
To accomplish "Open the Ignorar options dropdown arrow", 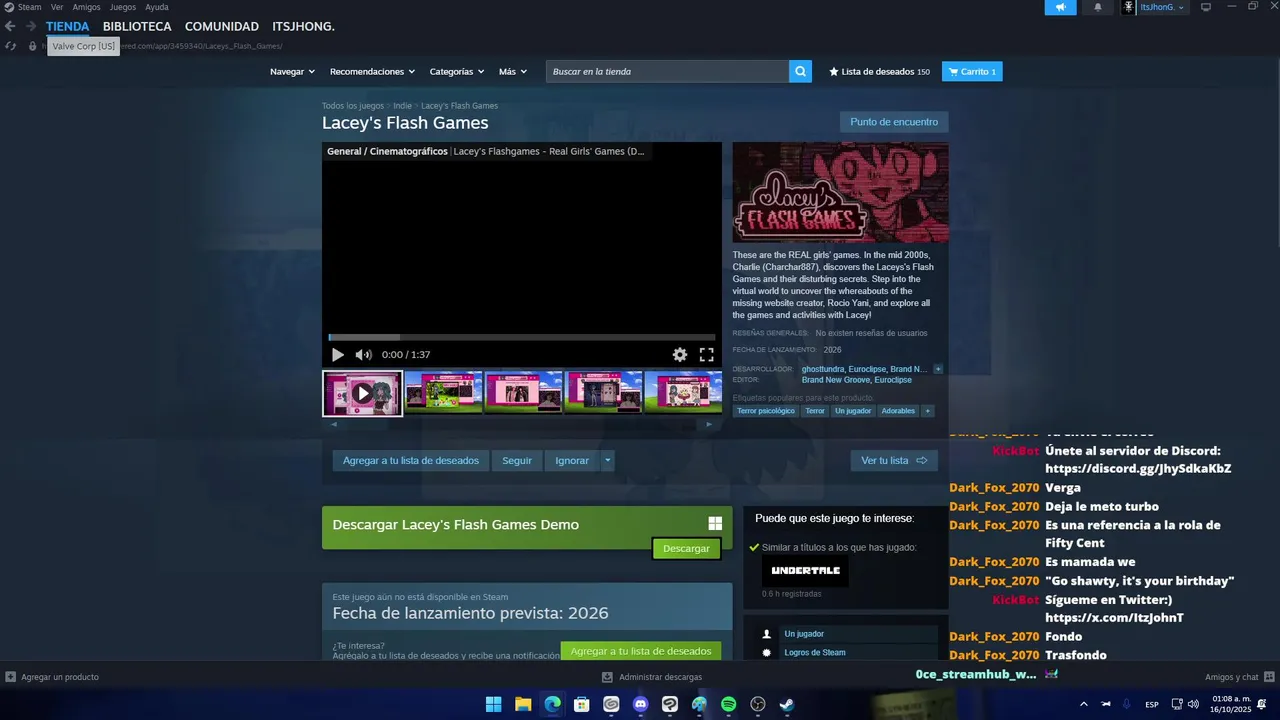I will coord(607,461).
